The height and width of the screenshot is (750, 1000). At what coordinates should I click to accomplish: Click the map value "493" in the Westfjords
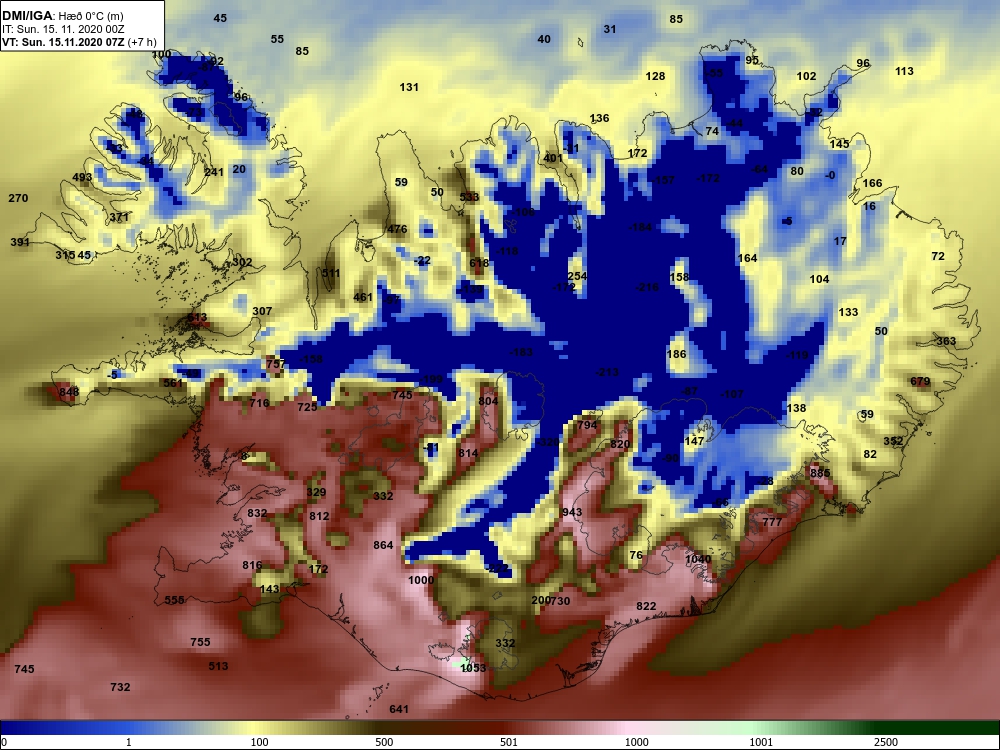82,178
